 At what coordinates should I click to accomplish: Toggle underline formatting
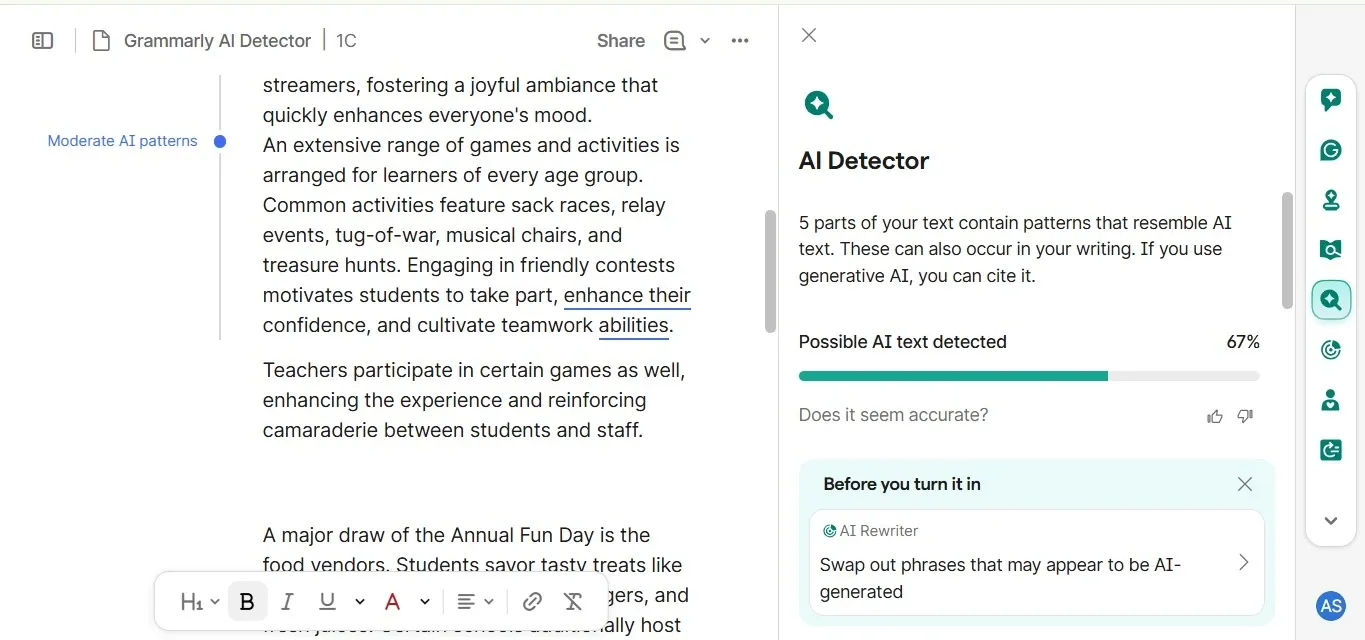327,602
